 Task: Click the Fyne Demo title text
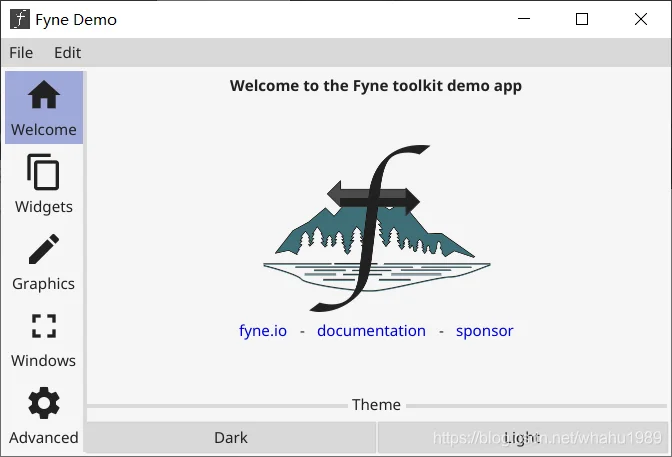[76, 20]
